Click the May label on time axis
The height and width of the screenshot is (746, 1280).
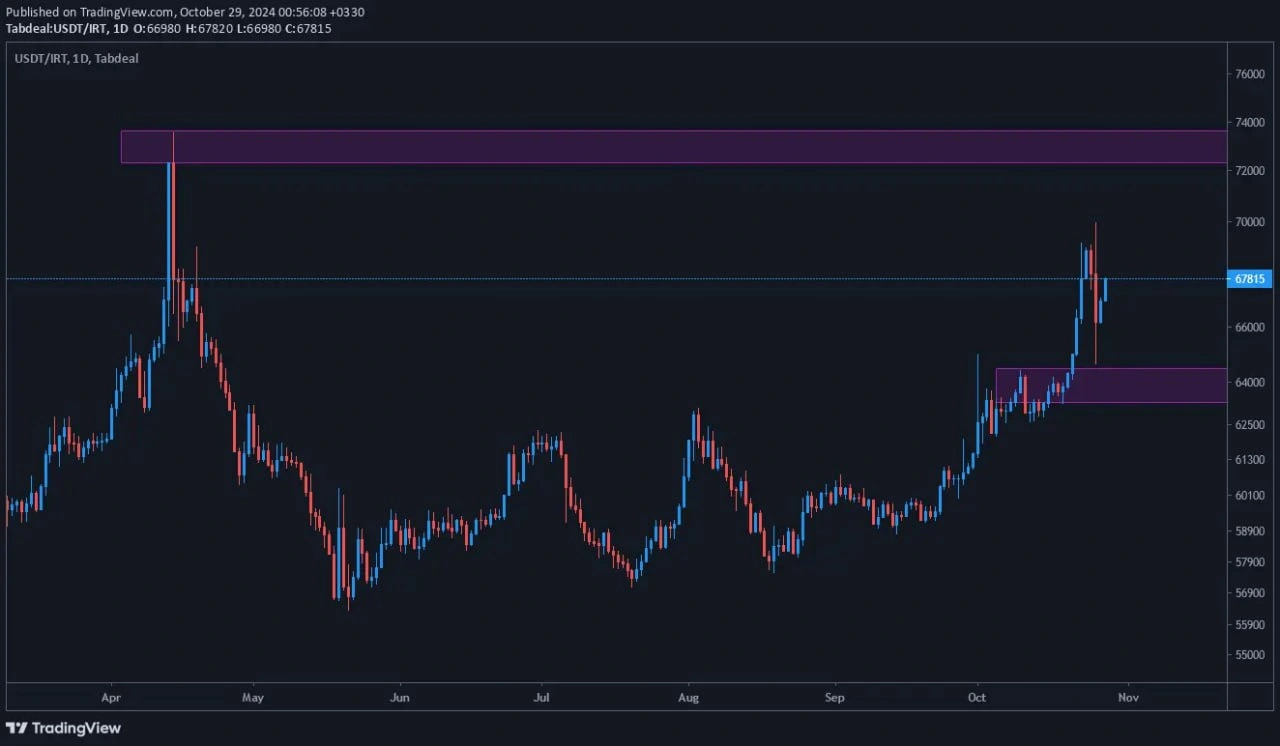(253, 697)
